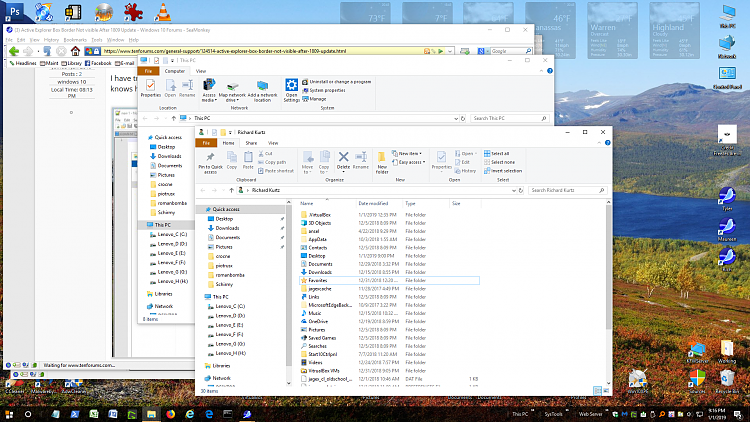Viewport: 750px width, 422px height.
Task: Sort the file list by Date modified column
Action: [x=373, y=203]
